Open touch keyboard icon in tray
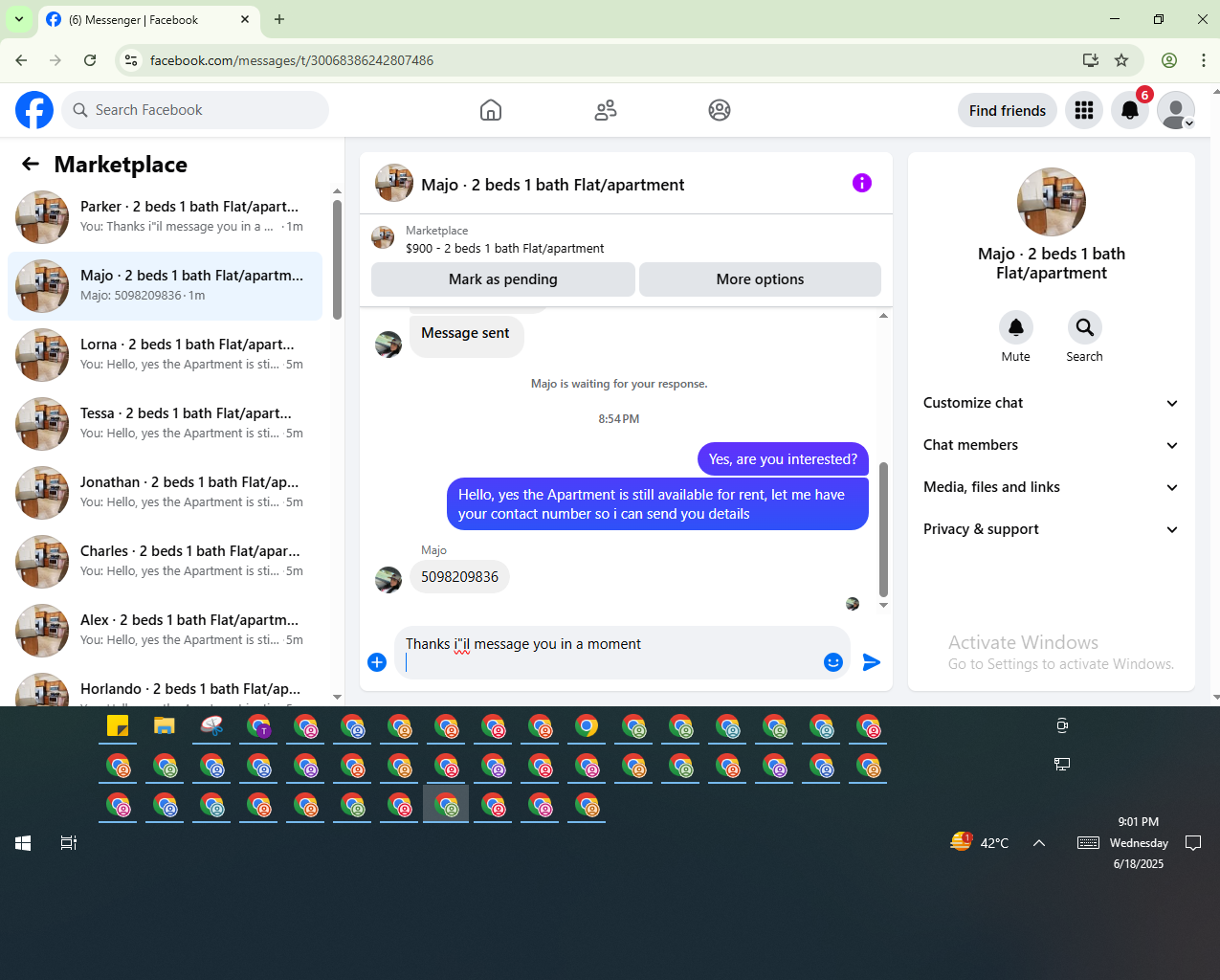 (1088, 843)
